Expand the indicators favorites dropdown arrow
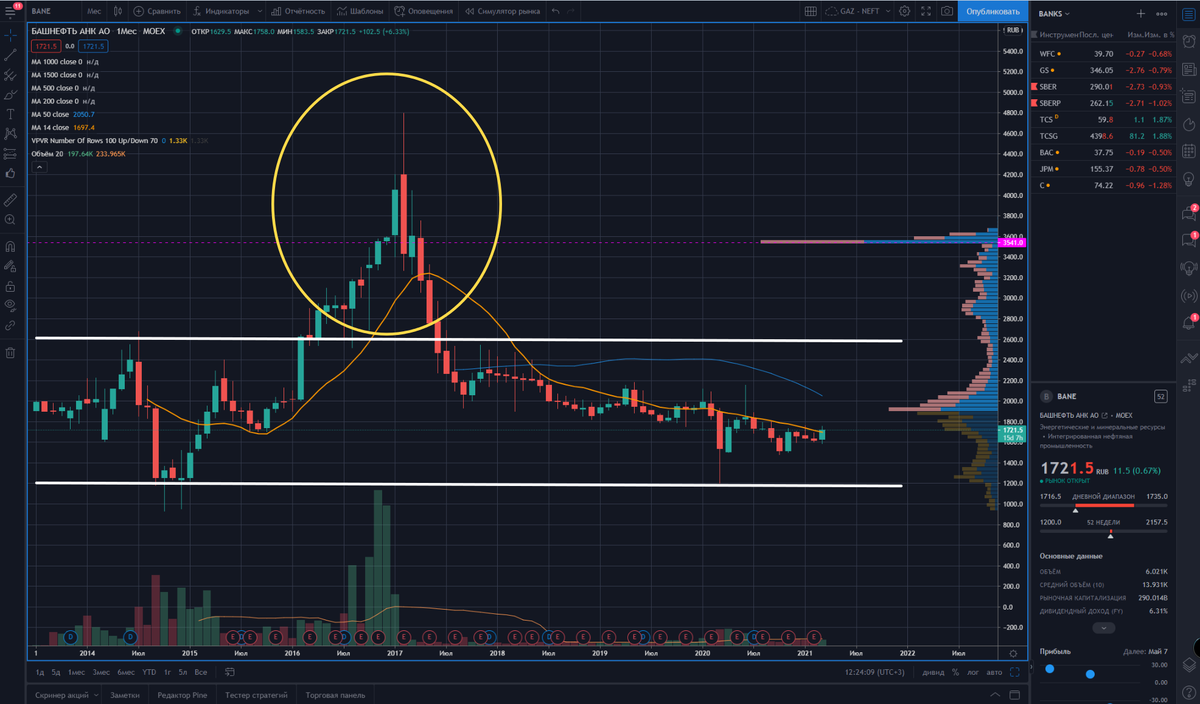Image resolution: width=1200 pixels, height=704 pixels. click(260, 11)
